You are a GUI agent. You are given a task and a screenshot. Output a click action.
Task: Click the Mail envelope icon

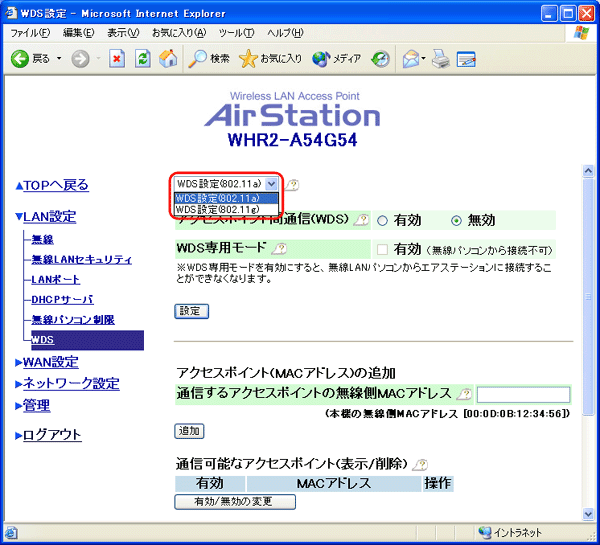point(411,59)
